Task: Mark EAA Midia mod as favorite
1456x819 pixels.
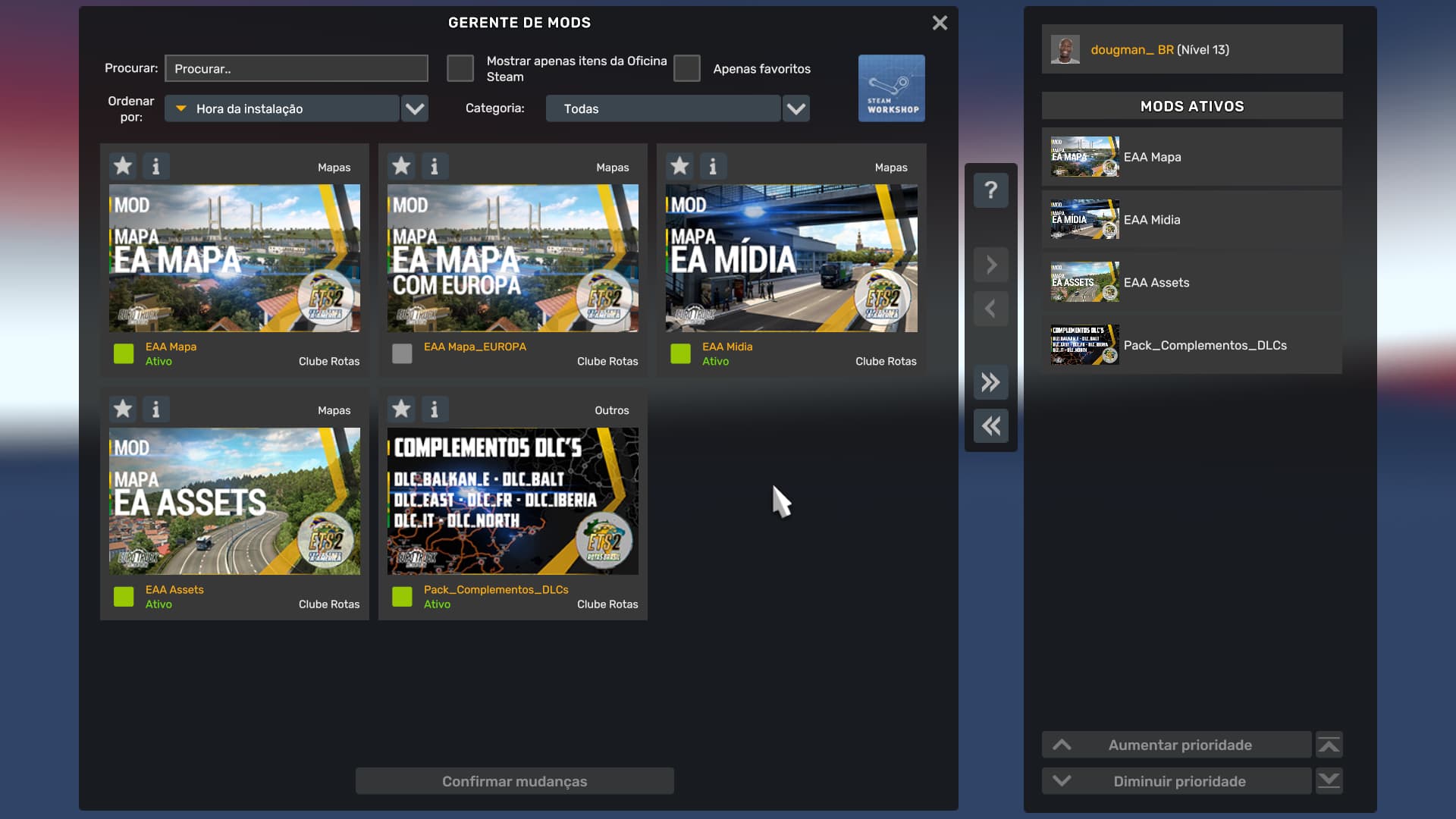Action: click(x=679, y=166)
